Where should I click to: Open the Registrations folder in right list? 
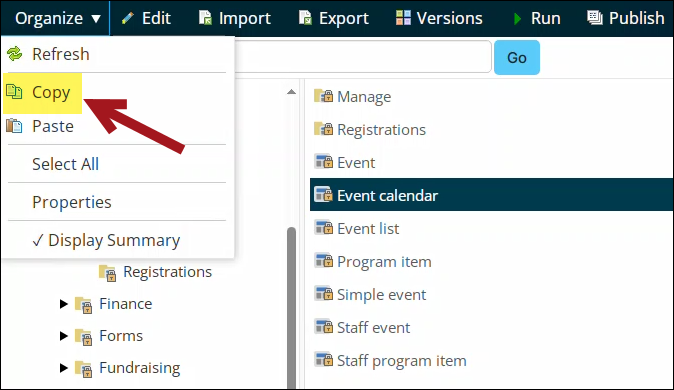(x=381, y=130)
